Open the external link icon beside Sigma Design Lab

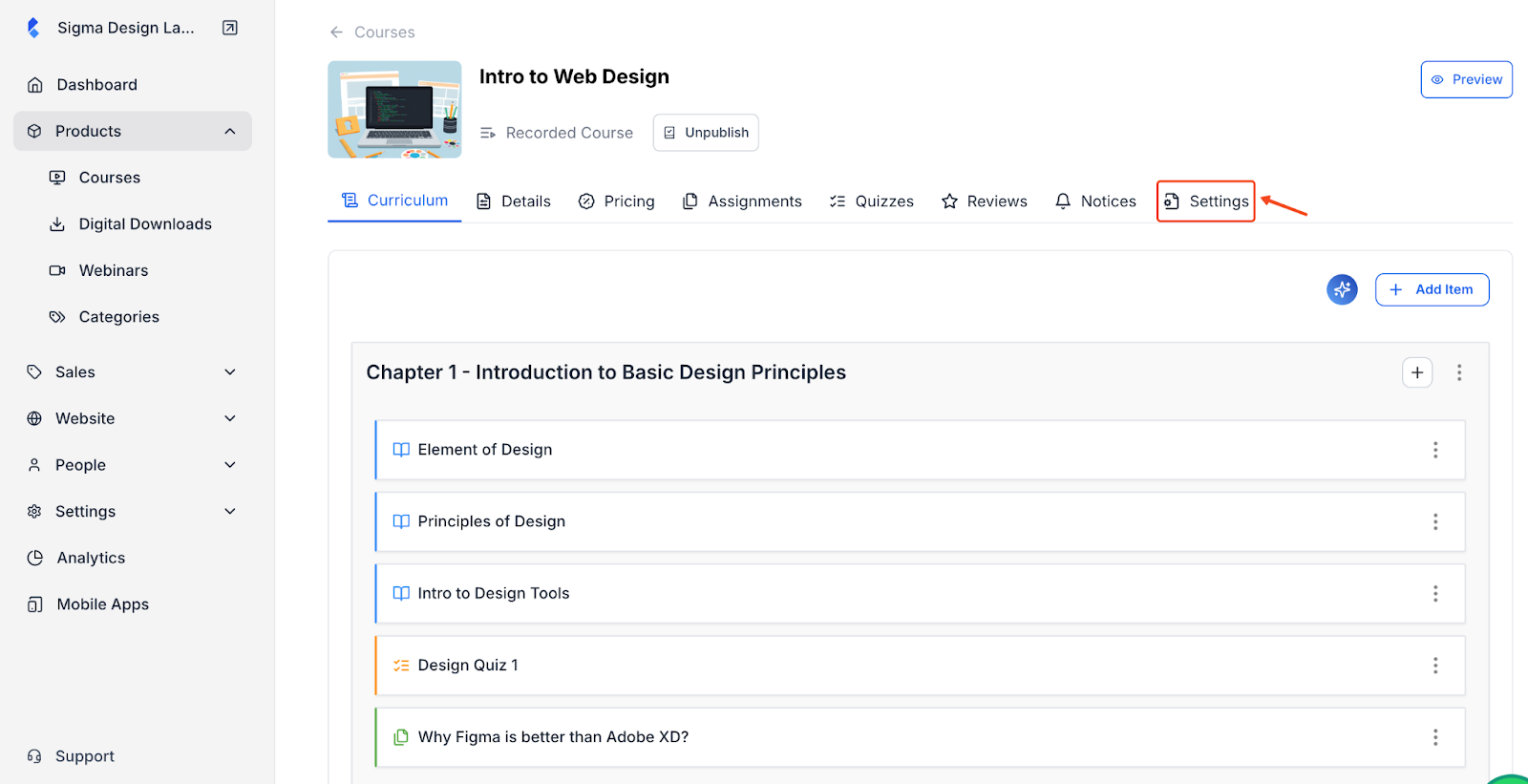(x=230, y=28)
